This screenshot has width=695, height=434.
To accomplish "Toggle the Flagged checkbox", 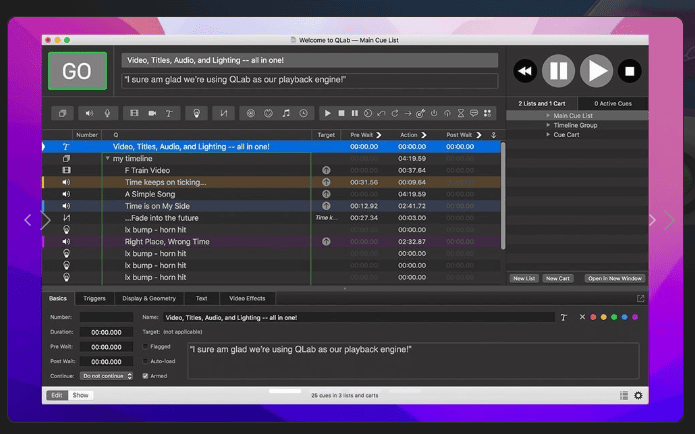I will pos(145,346).
